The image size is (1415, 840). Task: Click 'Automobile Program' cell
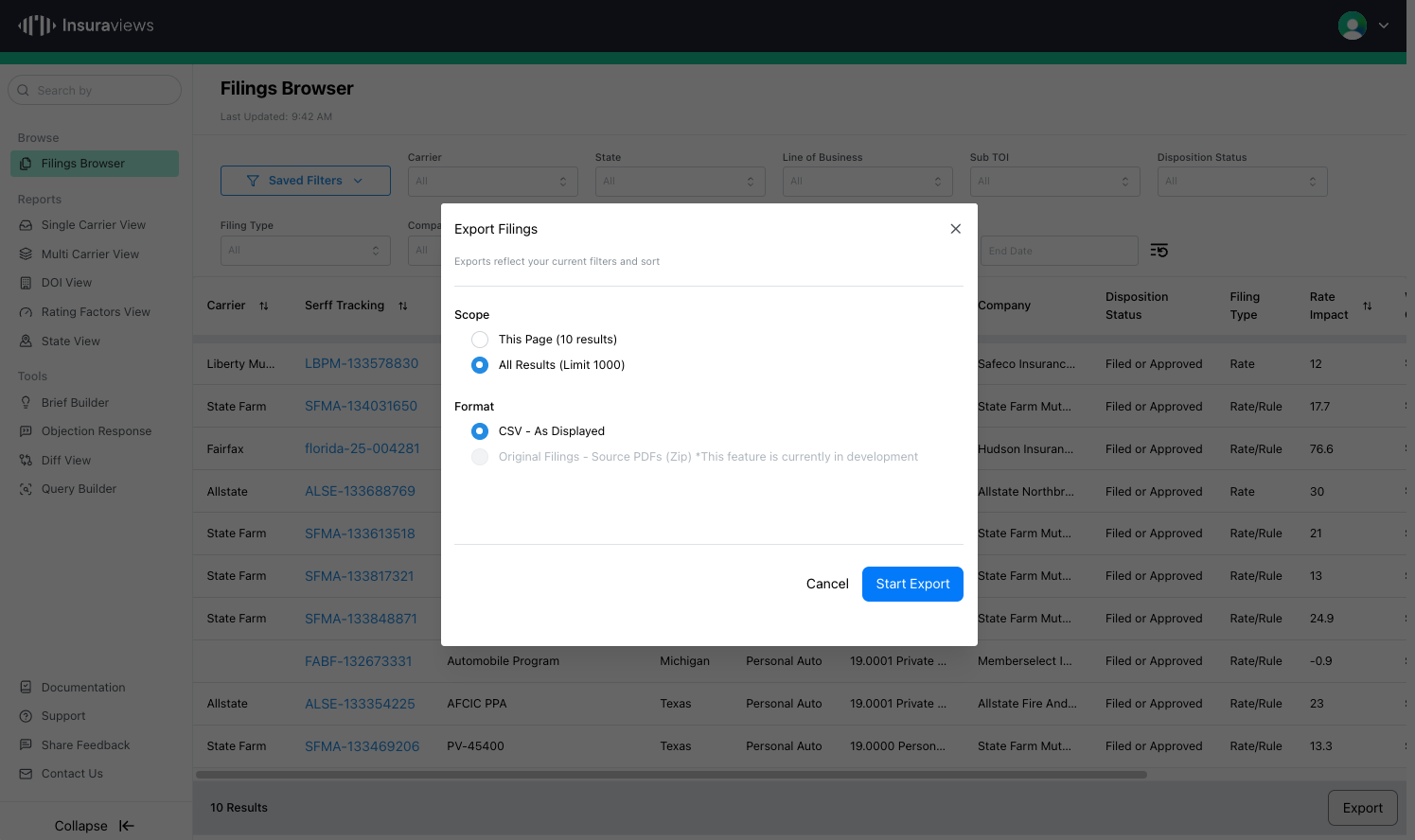tap(503, 661)
